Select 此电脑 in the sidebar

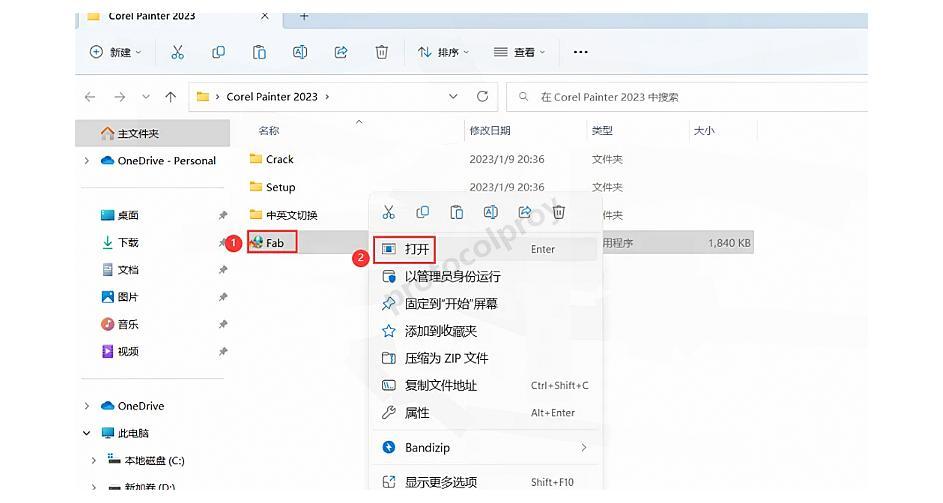tap(125, 433)
